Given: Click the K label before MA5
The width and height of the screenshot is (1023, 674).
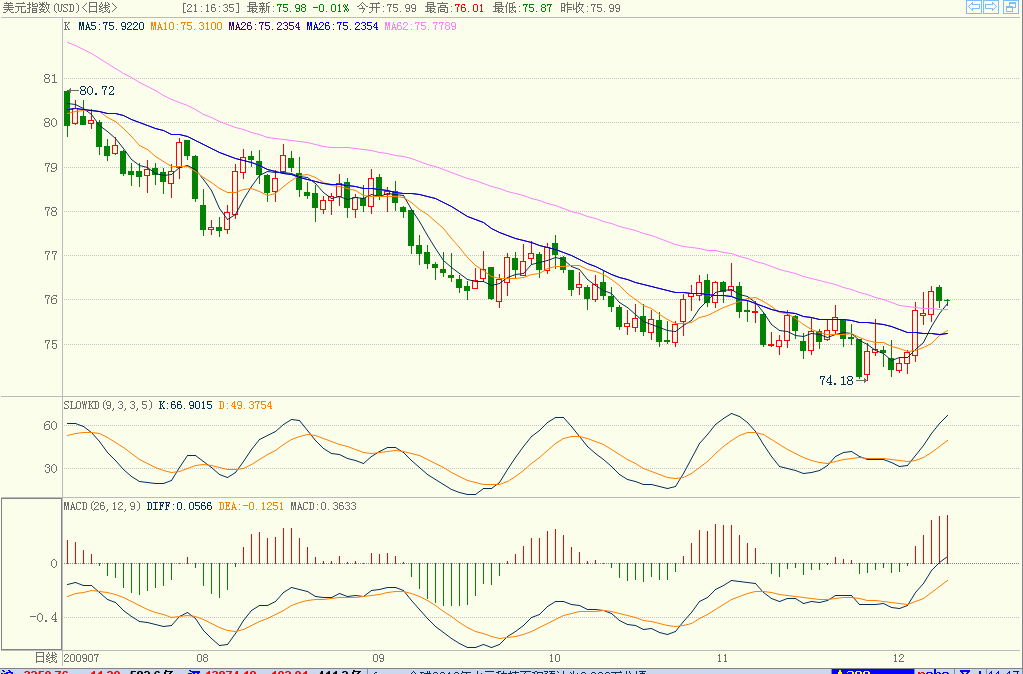Looking at the screenshot, I should pos(67,27).
